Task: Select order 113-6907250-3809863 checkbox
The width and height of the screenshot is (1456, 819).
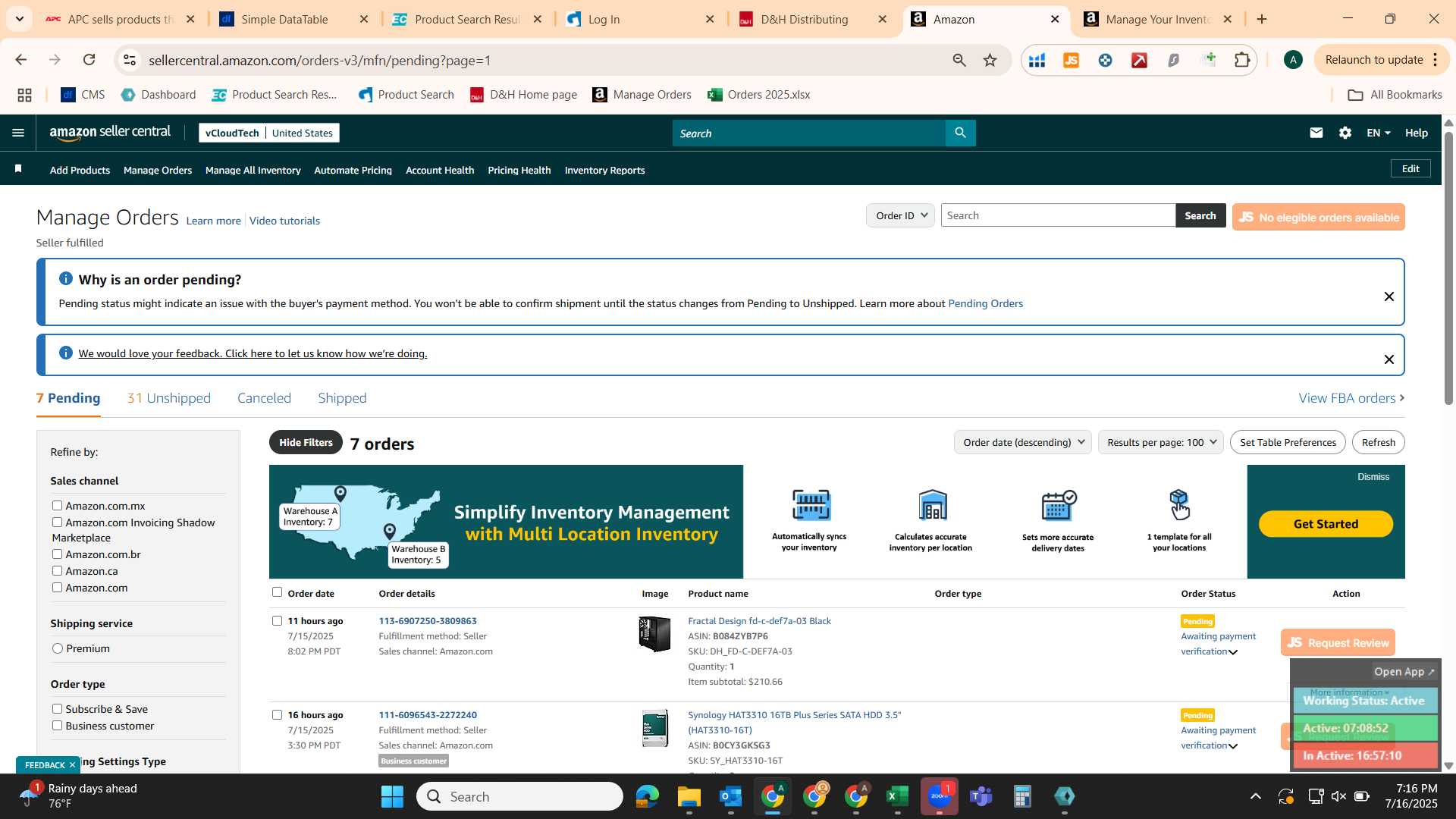Action: [x=277, y=620]
